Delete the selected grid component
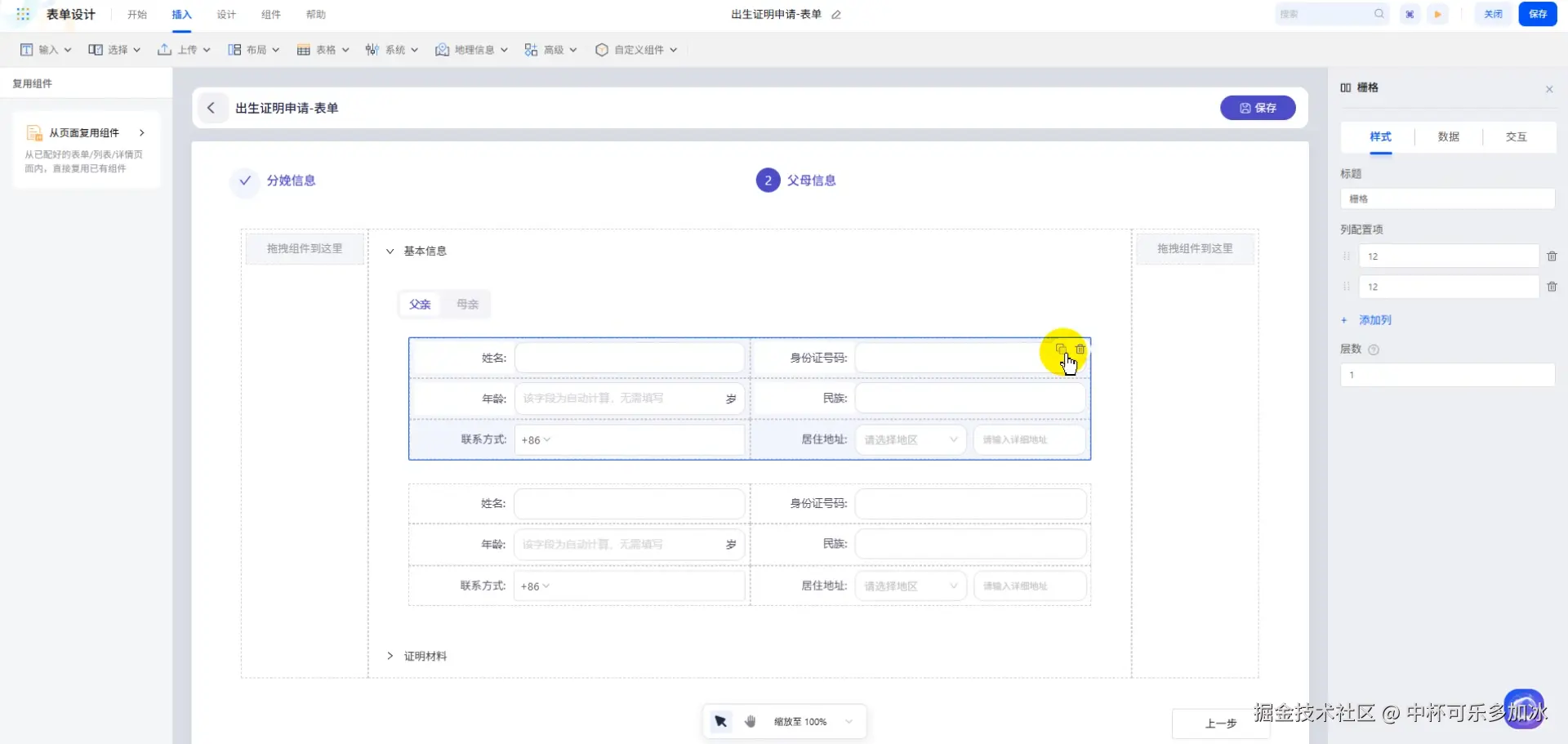Viewport: 1568px width, 744px height. 1080,349
